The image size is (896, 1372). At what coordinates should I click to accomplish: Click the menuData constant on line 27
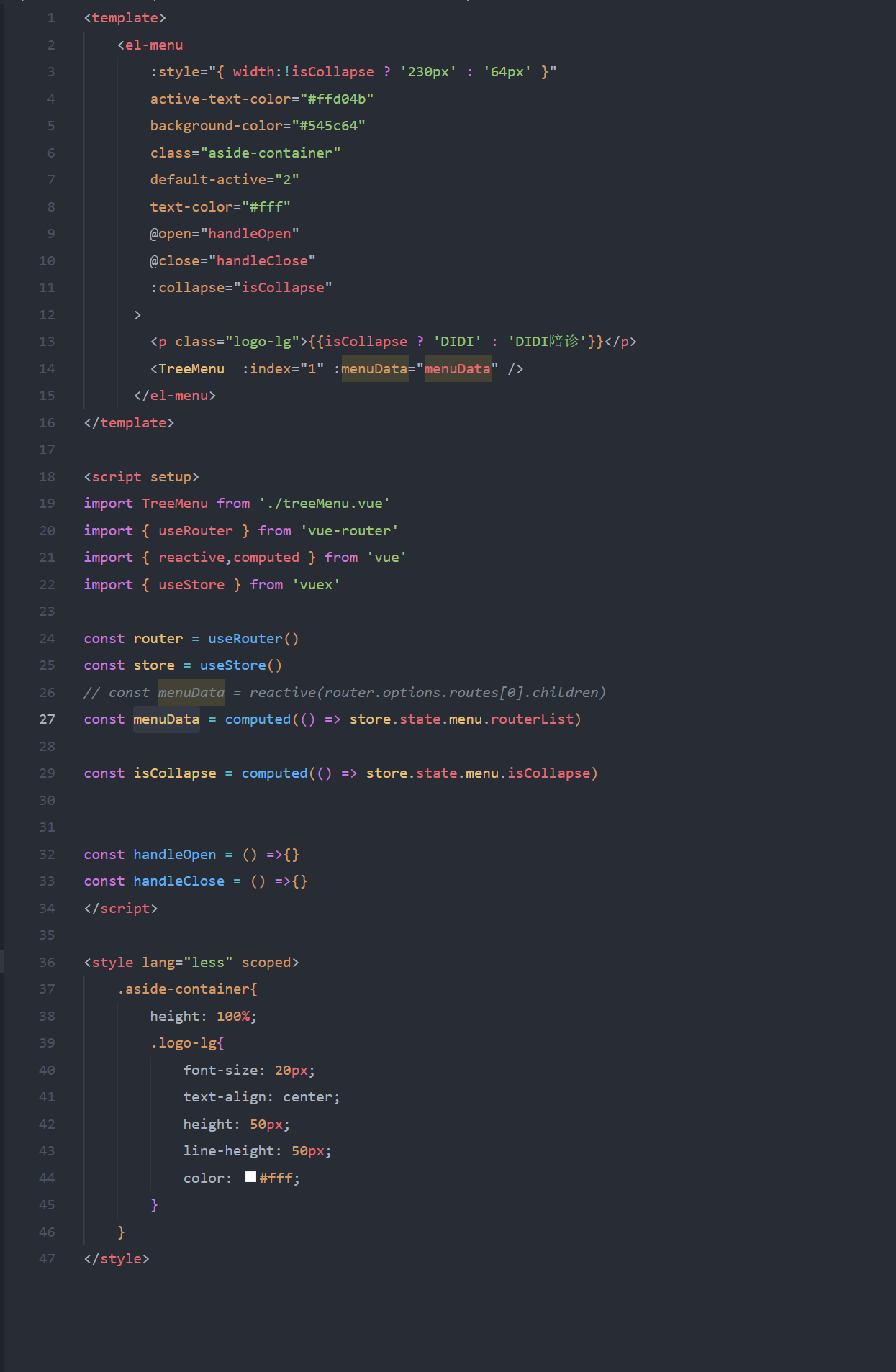pyautogui.click(x=166, y=719)
